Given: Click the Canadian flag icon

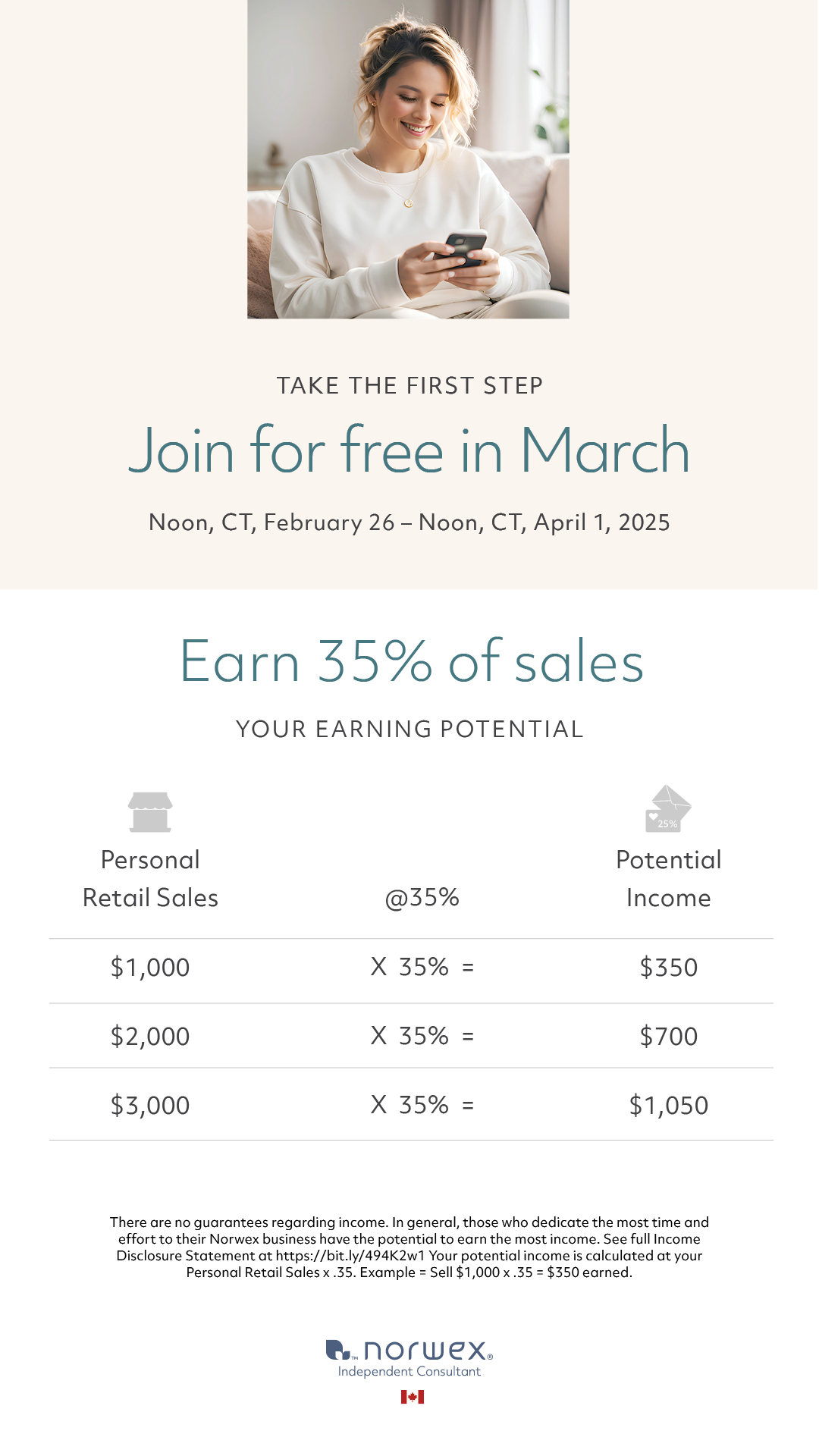Looking at the screenshot, I should (413, 1397).
